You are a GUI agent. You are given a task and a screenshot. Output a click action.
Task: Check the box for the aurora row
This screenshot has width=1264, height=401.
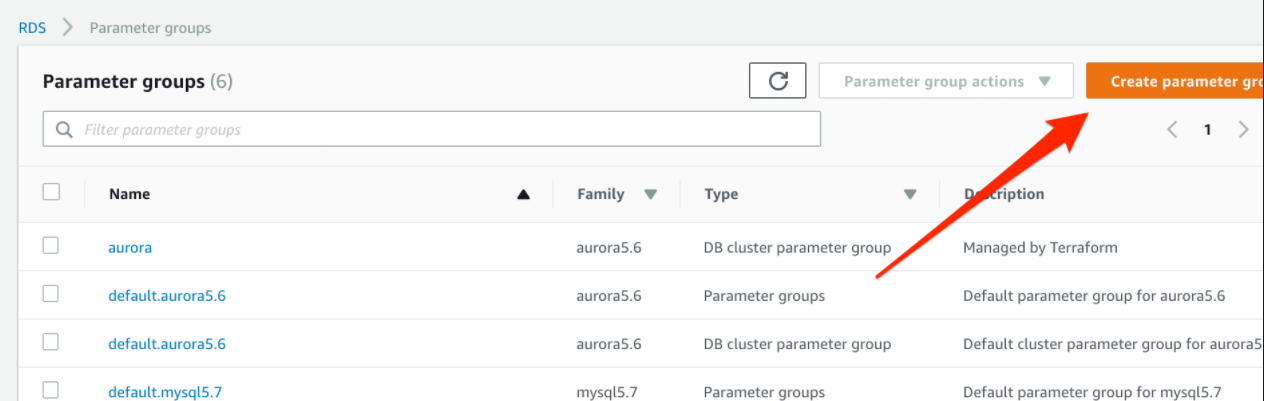pos(51,245)
